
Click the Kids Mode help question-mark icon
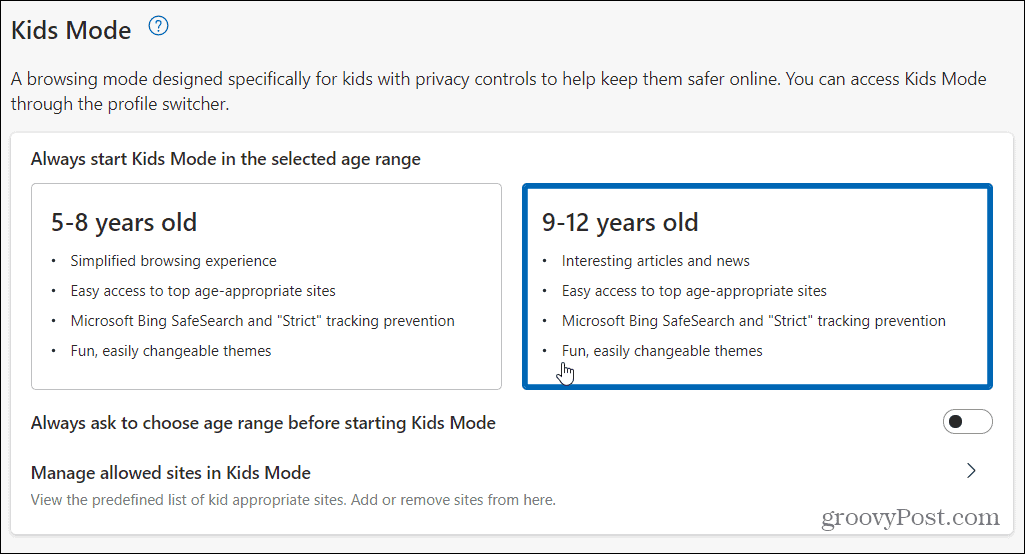[158, 27]
